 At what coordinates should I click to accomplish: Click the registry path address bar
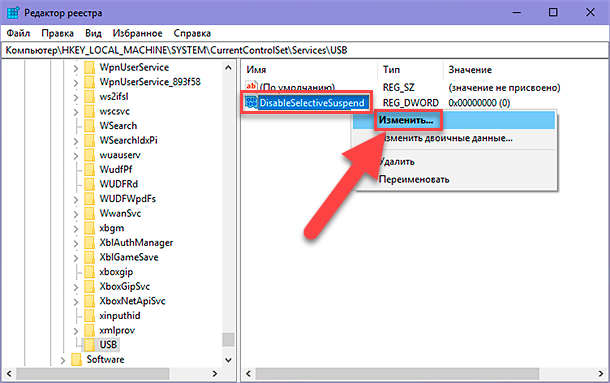point(305,50)
